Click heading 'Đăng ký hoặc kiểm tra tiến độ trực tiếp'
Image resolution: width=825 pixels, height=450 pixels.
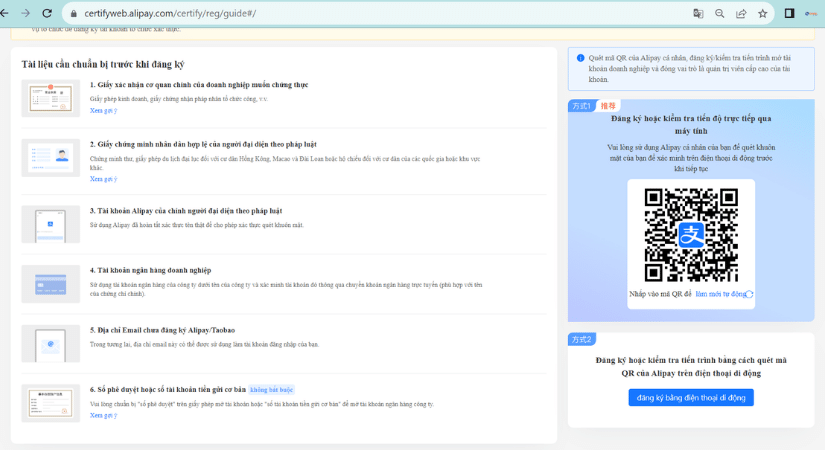pyautogui.click(x=691, y=125)
